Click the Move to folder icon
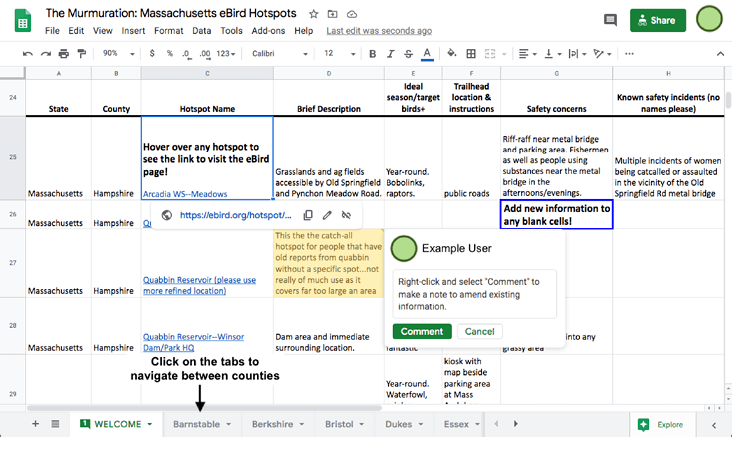The height and width of the screenshot is (450, 732). coord(332,14)
